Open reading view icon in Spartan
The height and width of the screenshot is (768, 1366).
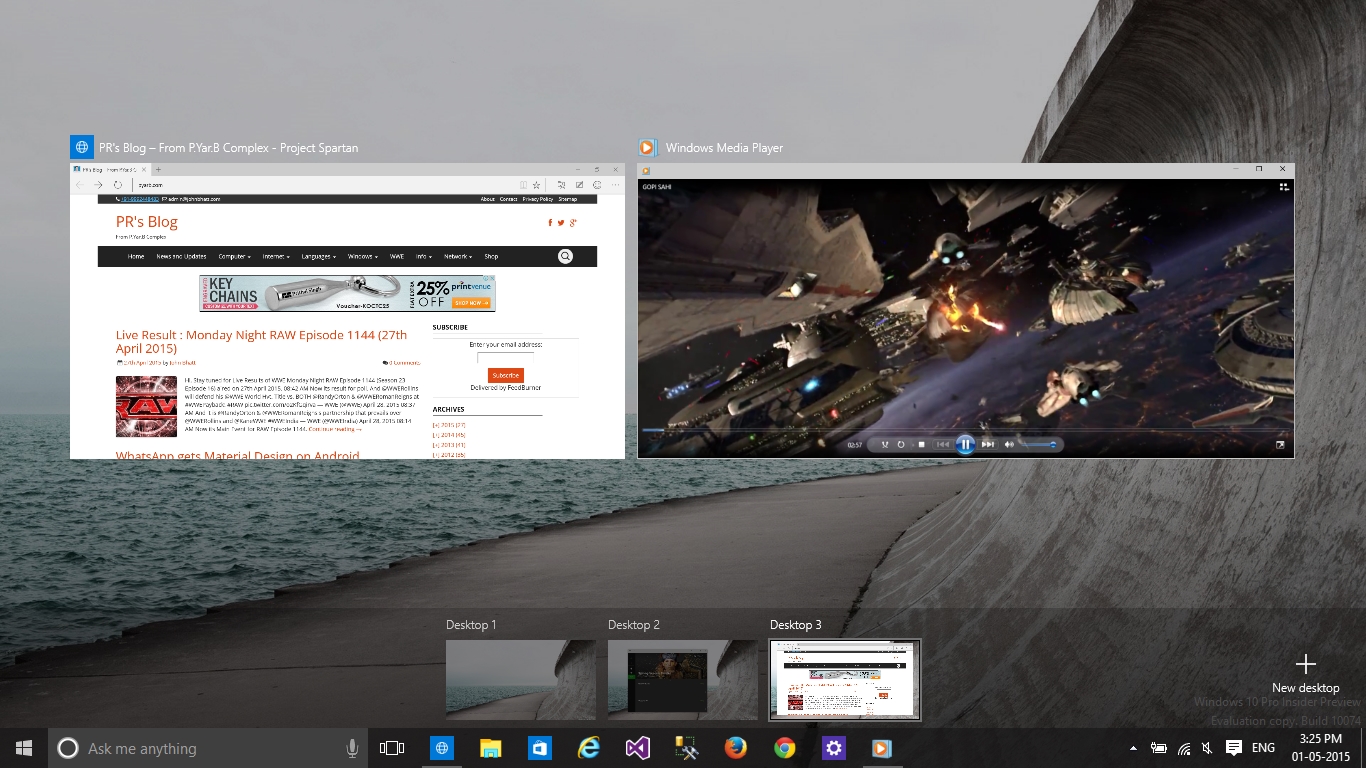click(x=523, y=185)
